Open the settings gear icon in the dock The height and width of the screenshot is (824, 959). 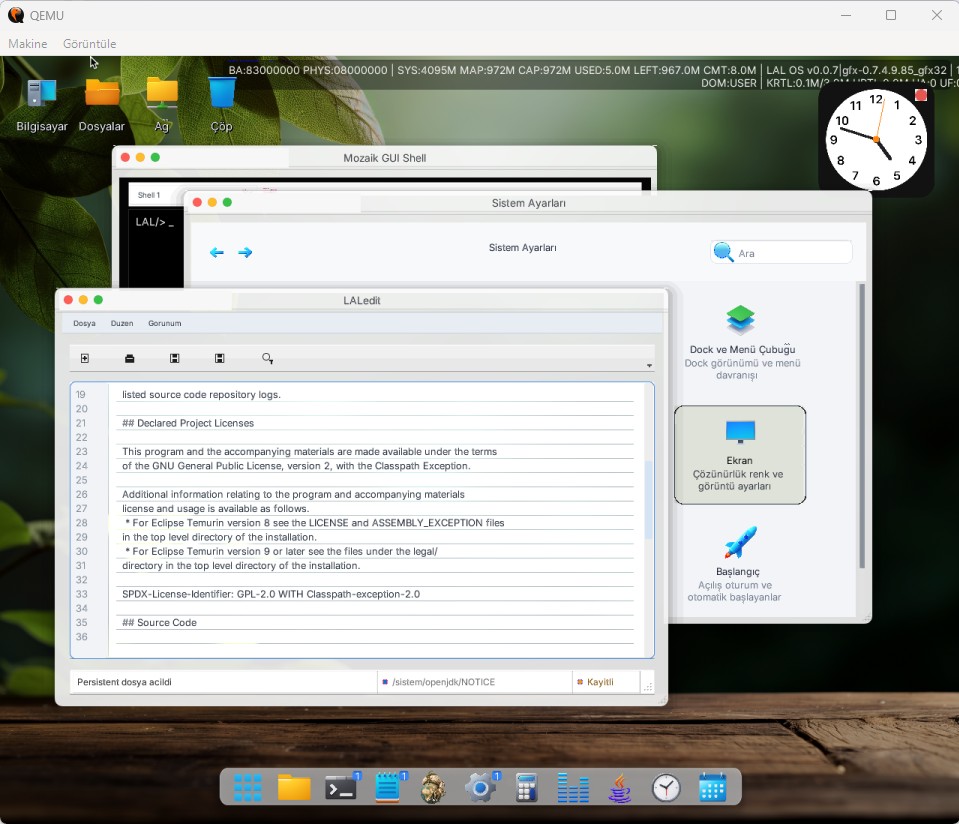click(480, 787)
